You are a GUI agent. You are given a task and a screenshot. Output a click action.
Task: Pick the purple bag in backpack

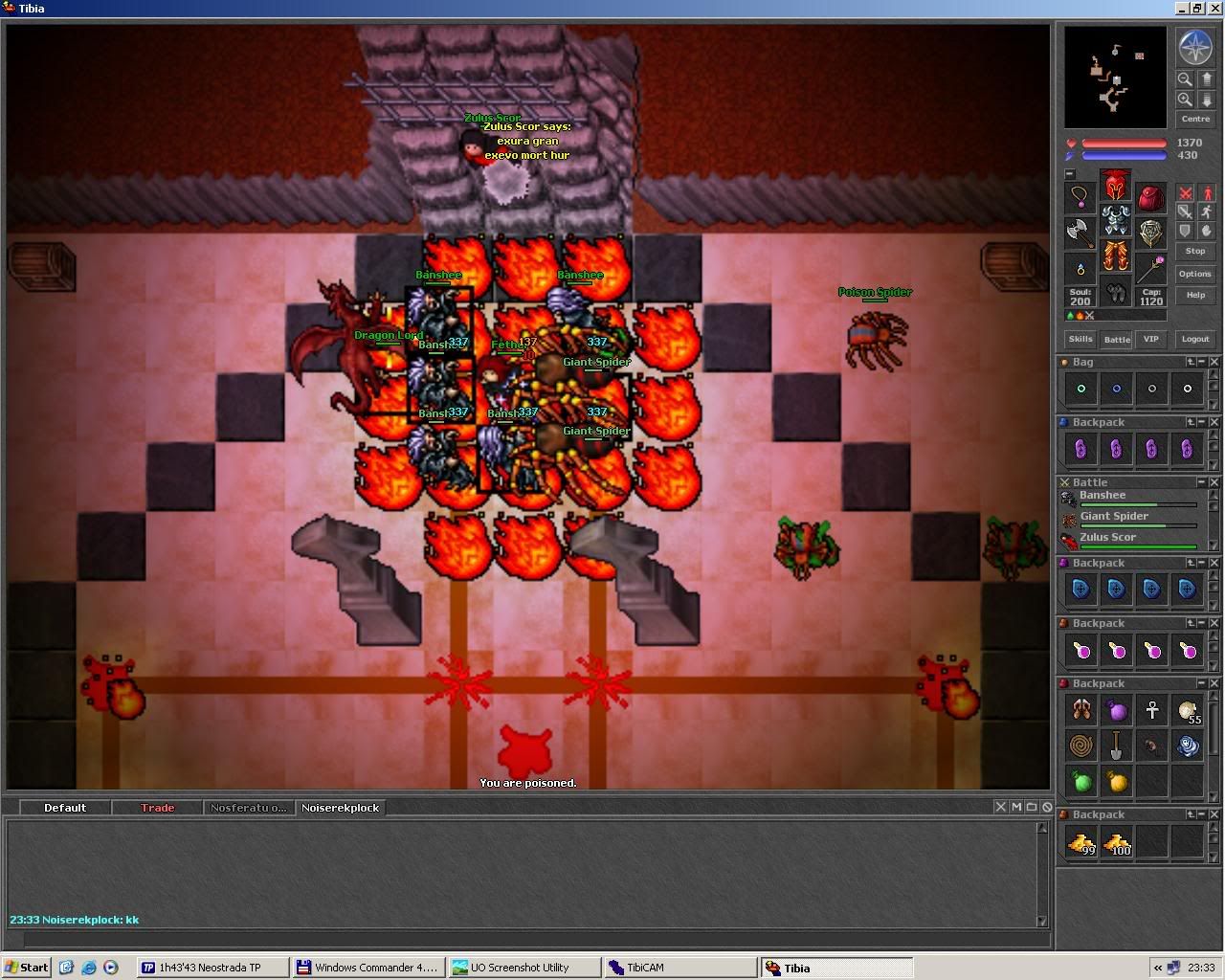1117,711
